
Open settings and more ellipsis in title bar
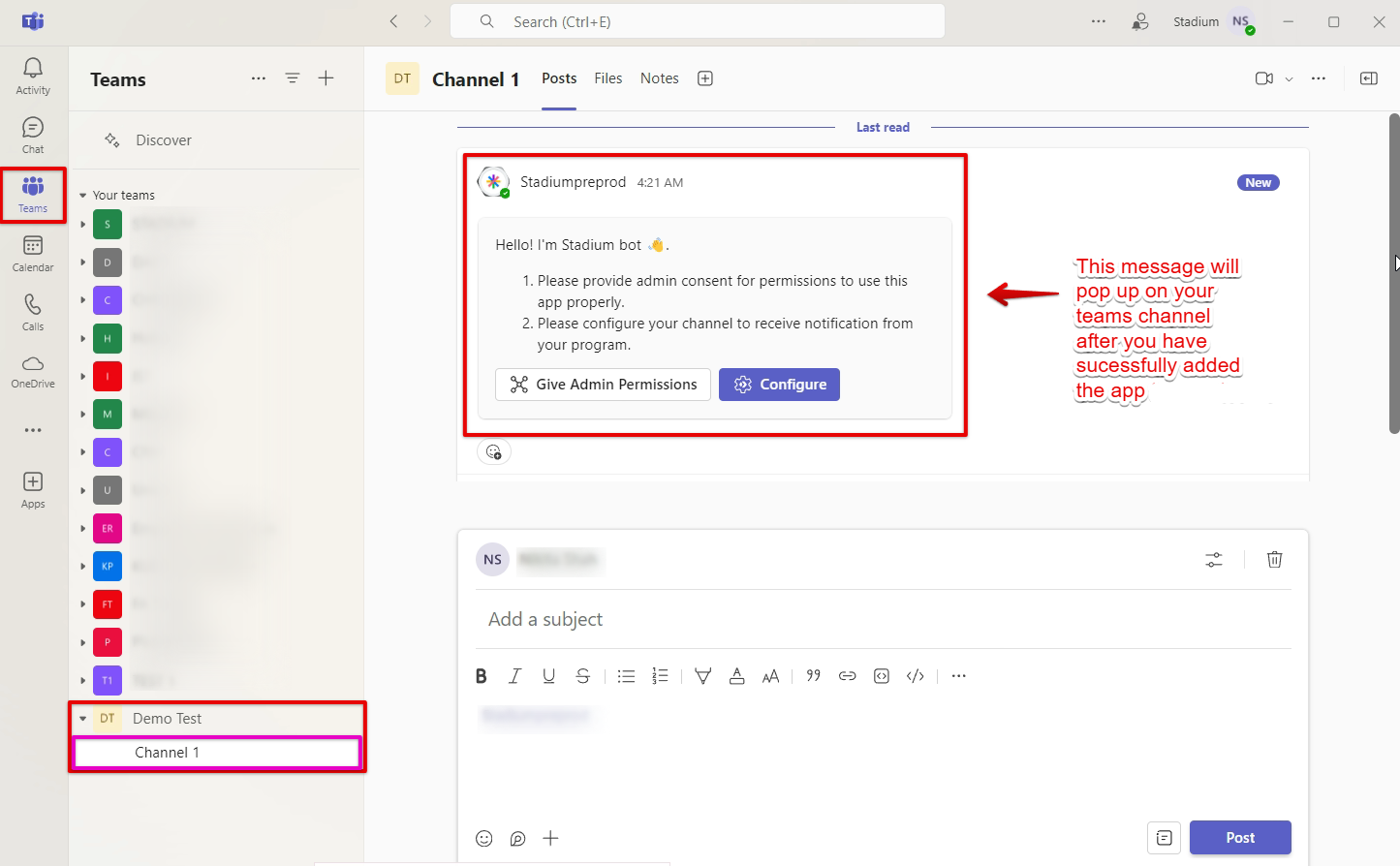click(1098, 21)
